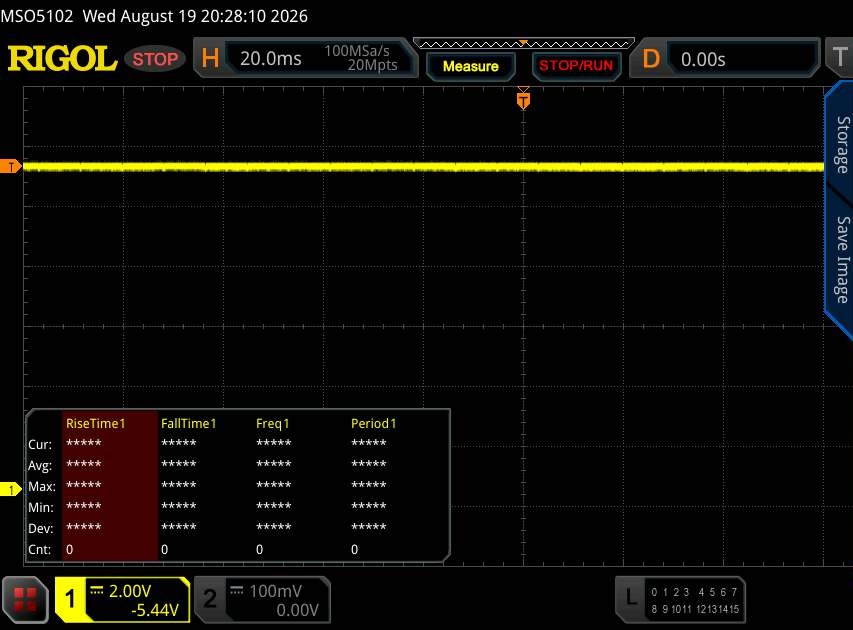Click the Avg: row label
Screen dimensions: 853x630
[40, 466]
